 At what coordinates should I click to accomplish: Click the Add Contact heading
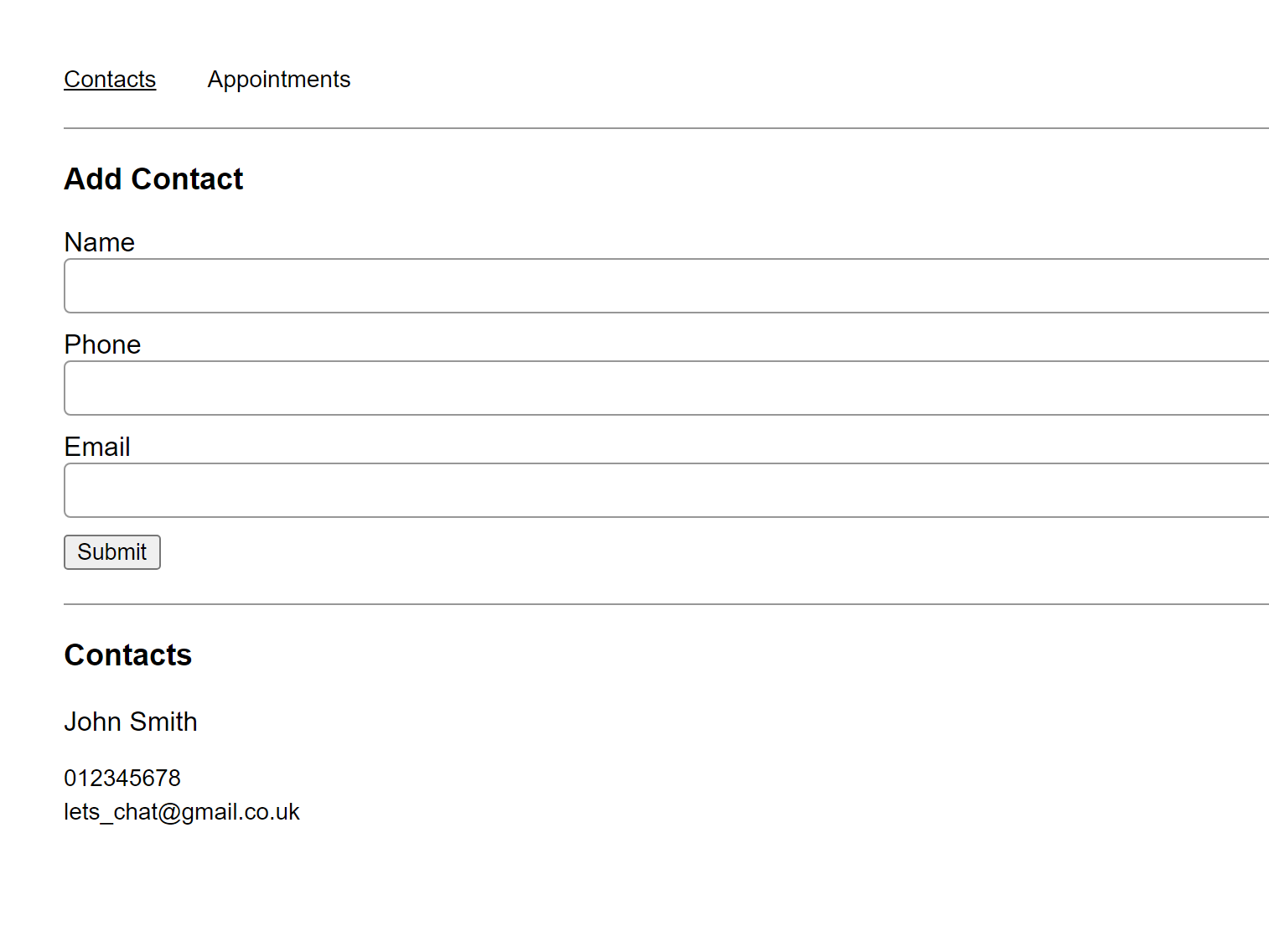pyautogui.click(x=153, y=179)
